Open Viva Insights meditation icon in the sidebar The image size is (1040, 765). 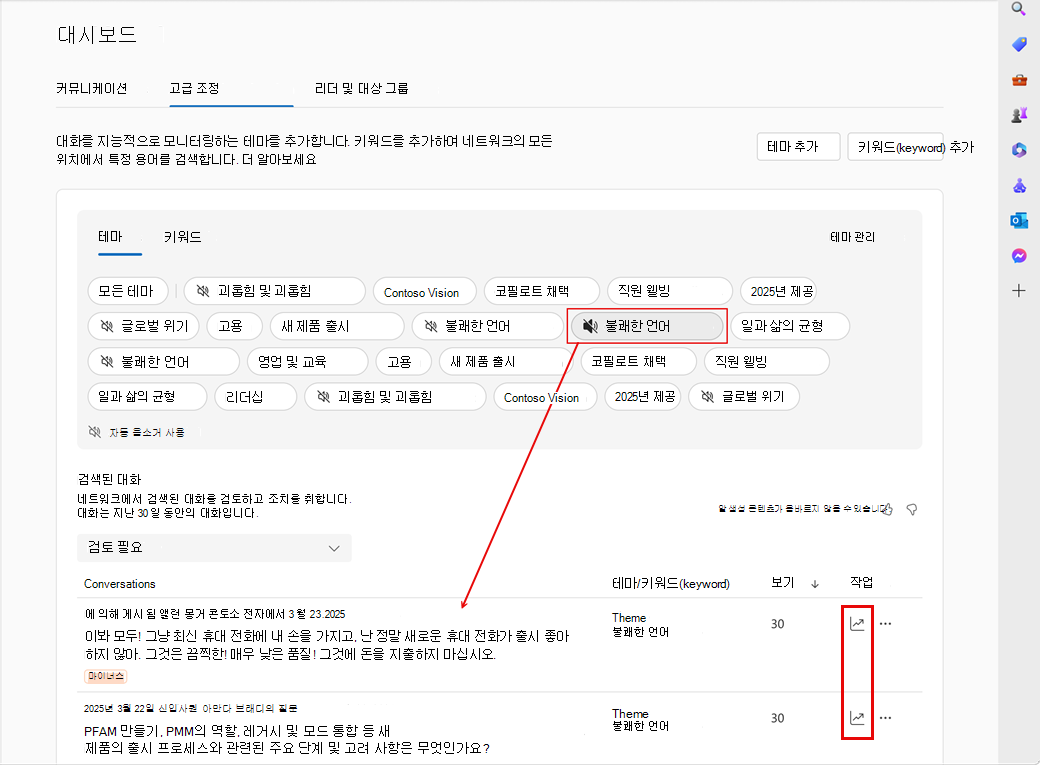1018,184
